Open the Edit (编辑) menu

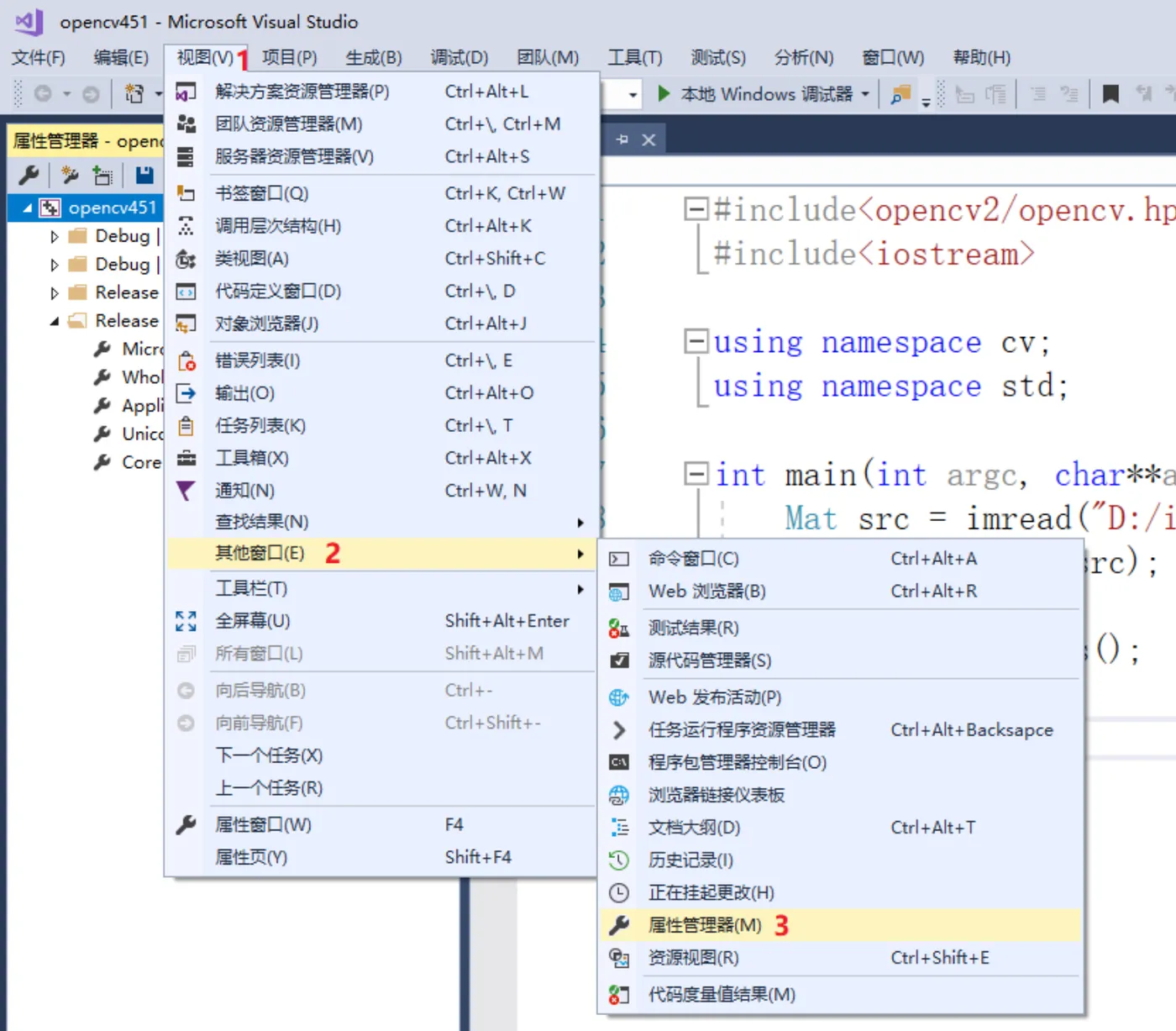pyautogui.click(x=122, y=57)
